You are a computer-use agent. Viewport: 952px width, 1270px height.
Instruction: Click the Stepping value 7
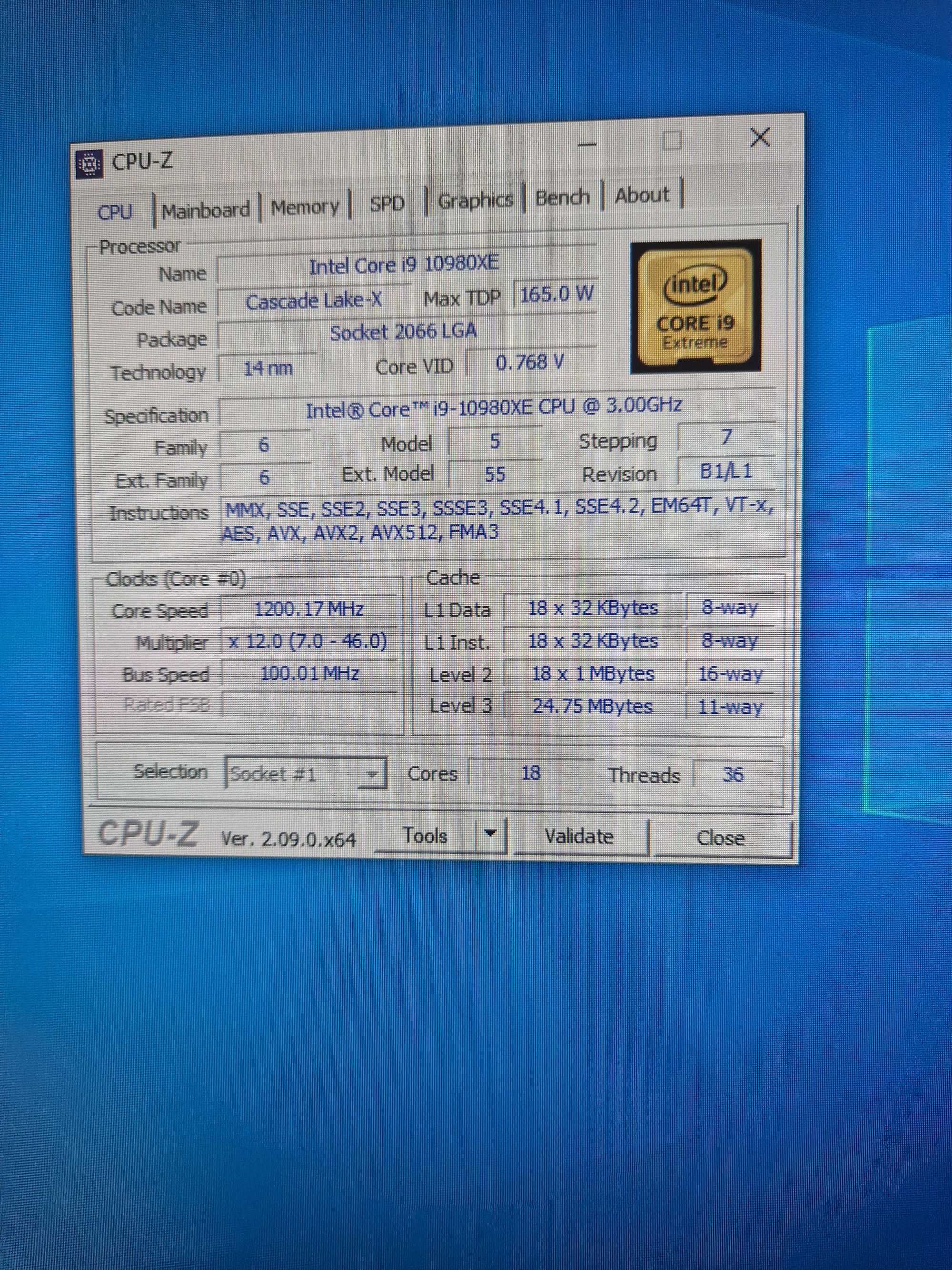click(x=726, y=438)
